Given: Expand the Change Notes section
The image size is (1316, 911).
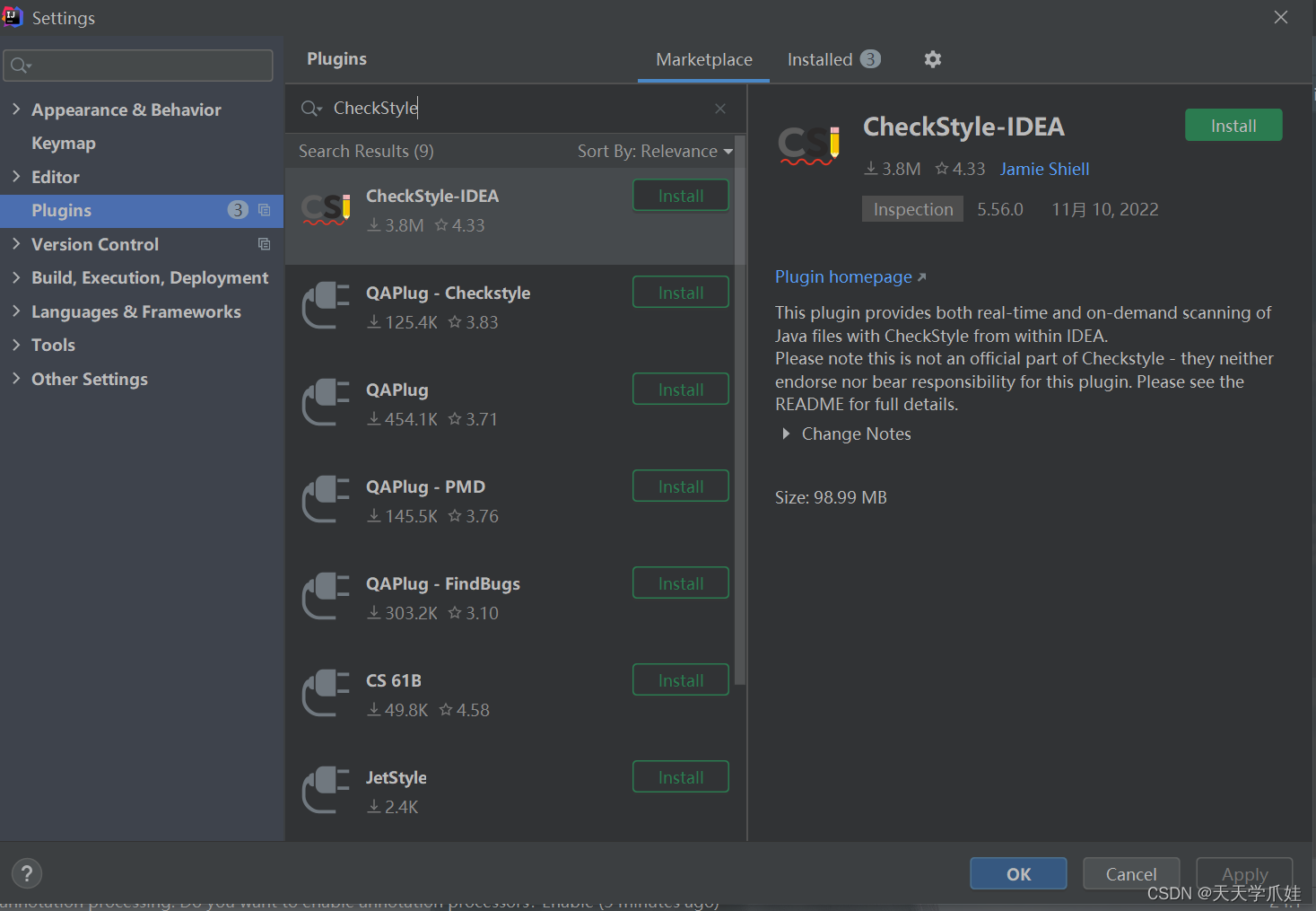Looking at the screenshot, I should tap(786, 434).
